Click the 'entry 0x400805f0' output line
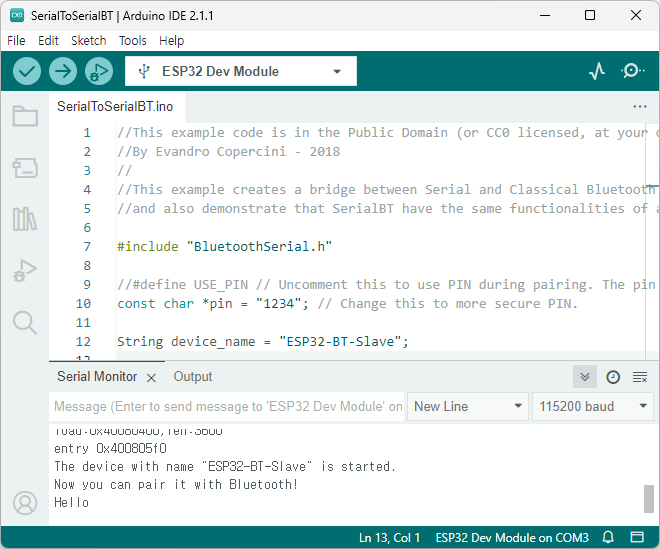Screen dimensions: 660x549 pos(110,449)
